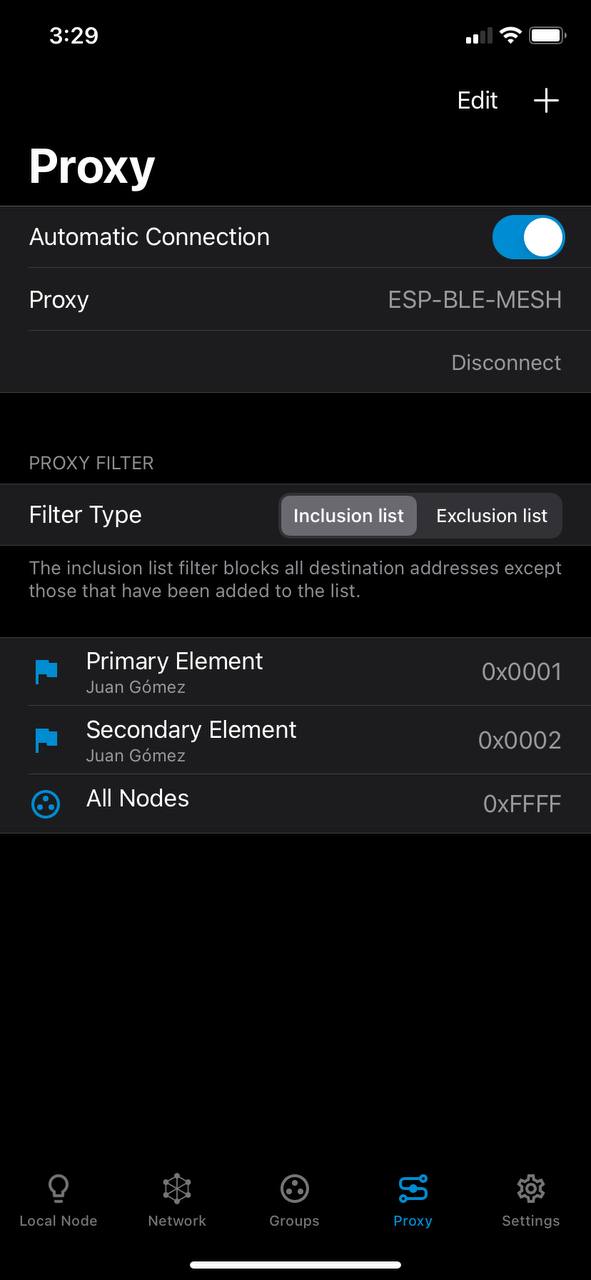The height and width of the screenshot is (1280, 591).
Task: Select the Primary Element row
Action: tap(295, 671)
